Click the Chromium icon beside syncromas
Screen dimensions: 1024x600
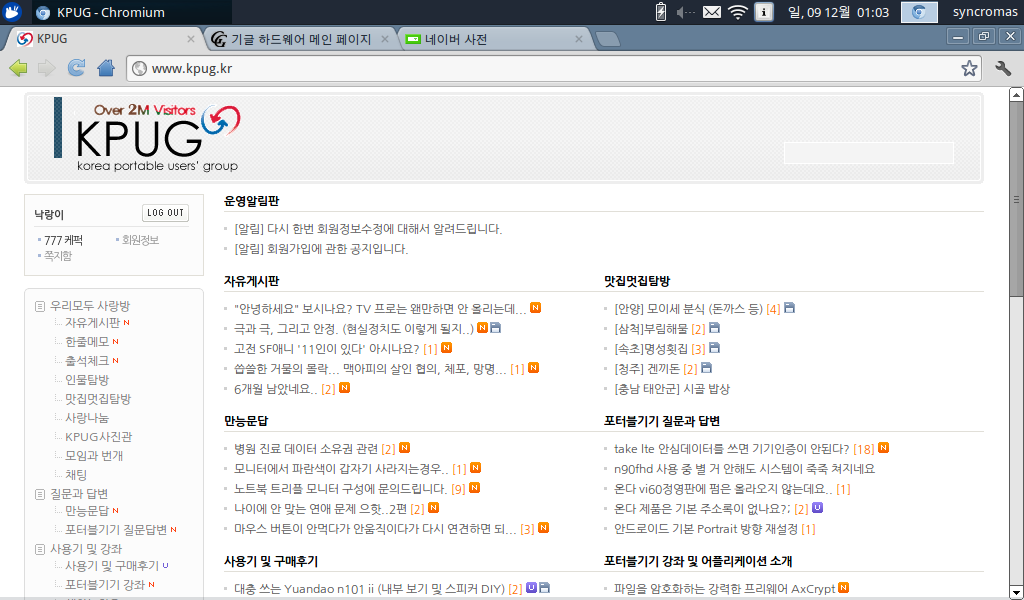pos(919,12)
